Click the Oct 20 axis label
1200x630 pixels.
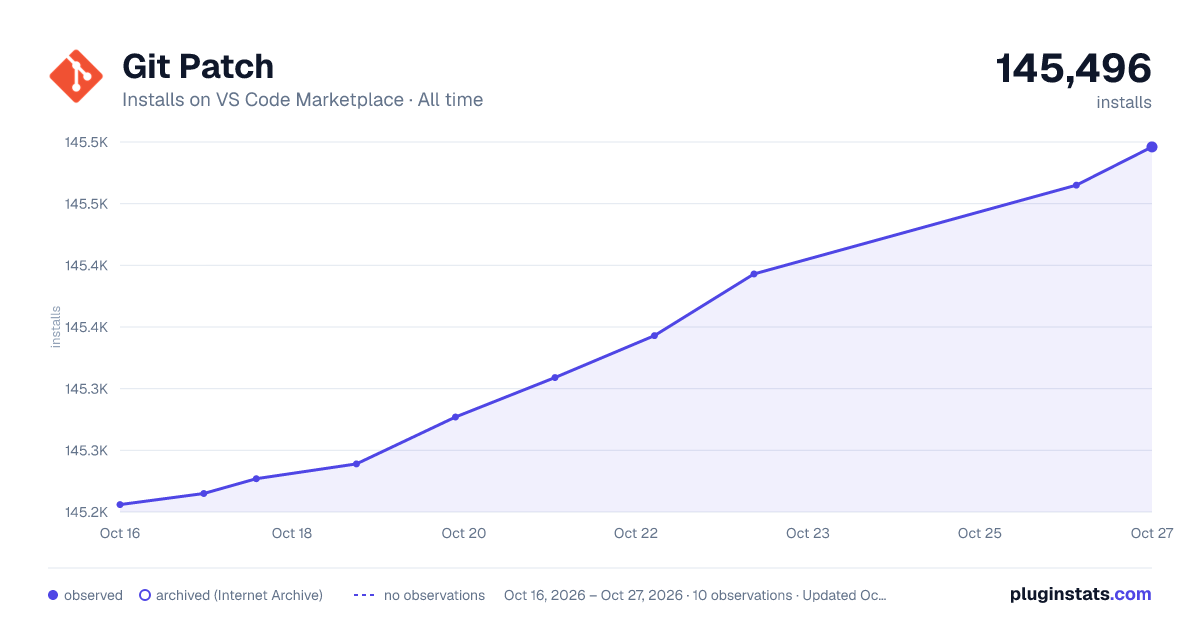click(464, 533)
